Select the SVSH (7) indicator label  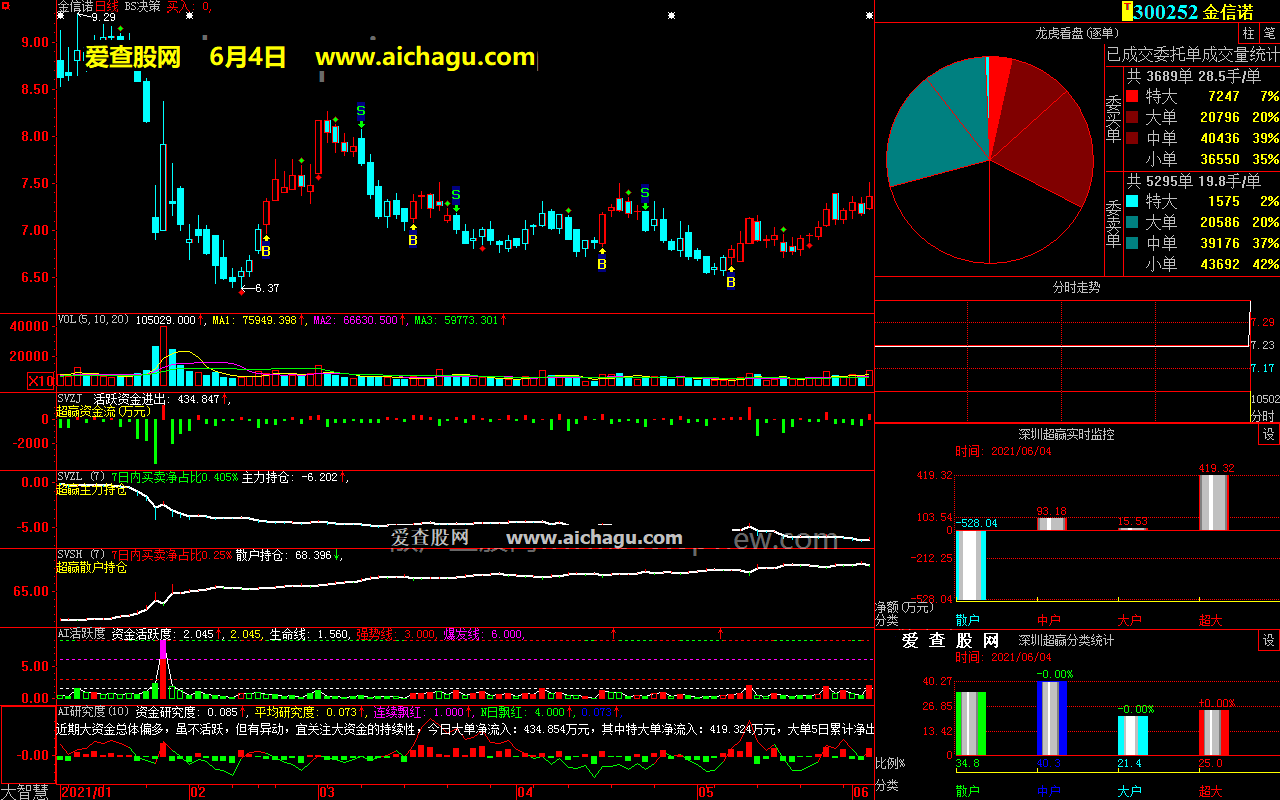point(80,555)
